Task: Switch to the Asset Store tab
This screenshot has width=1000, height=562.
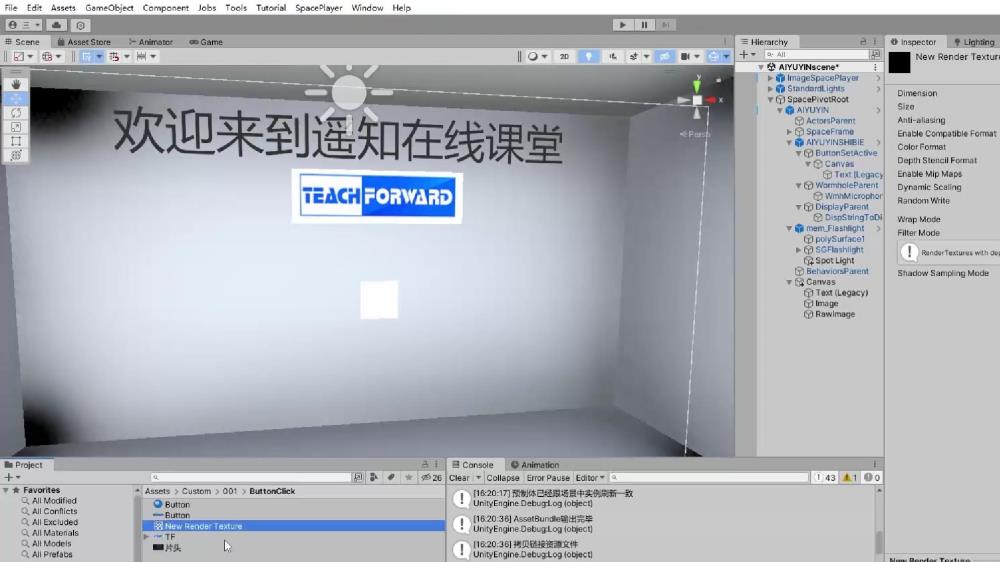Action: [x=84, y=41]
